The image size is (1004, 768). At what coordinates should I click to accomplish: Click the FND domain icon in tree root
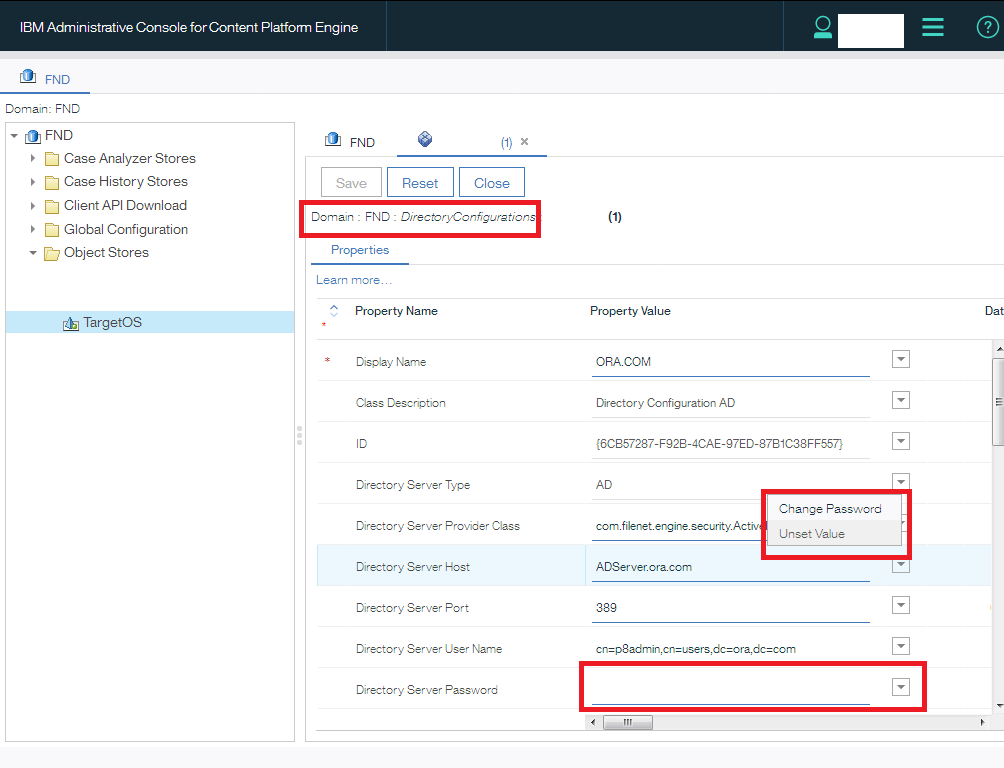click(33, 136)
